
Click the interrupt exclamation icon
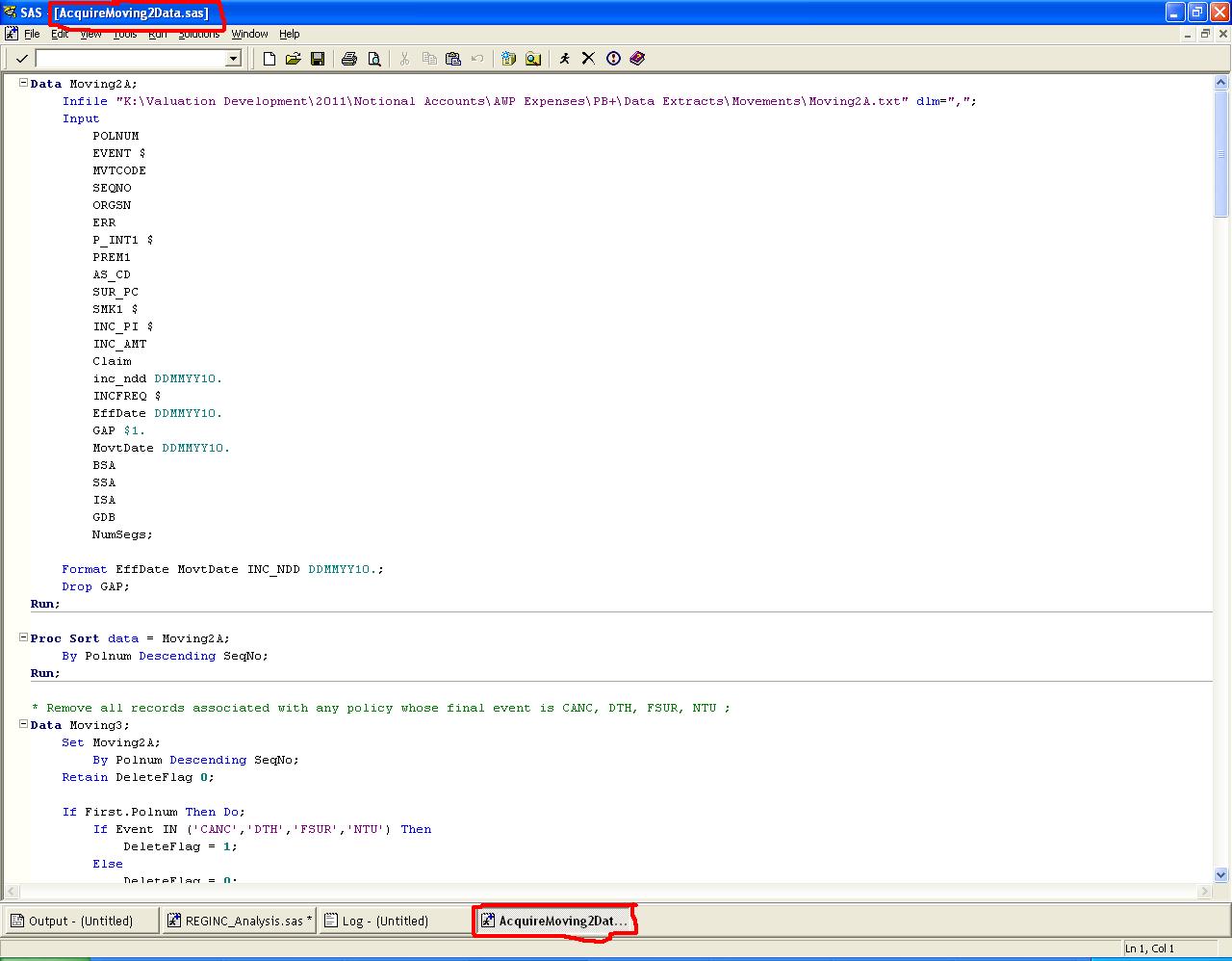click(613, 59)
